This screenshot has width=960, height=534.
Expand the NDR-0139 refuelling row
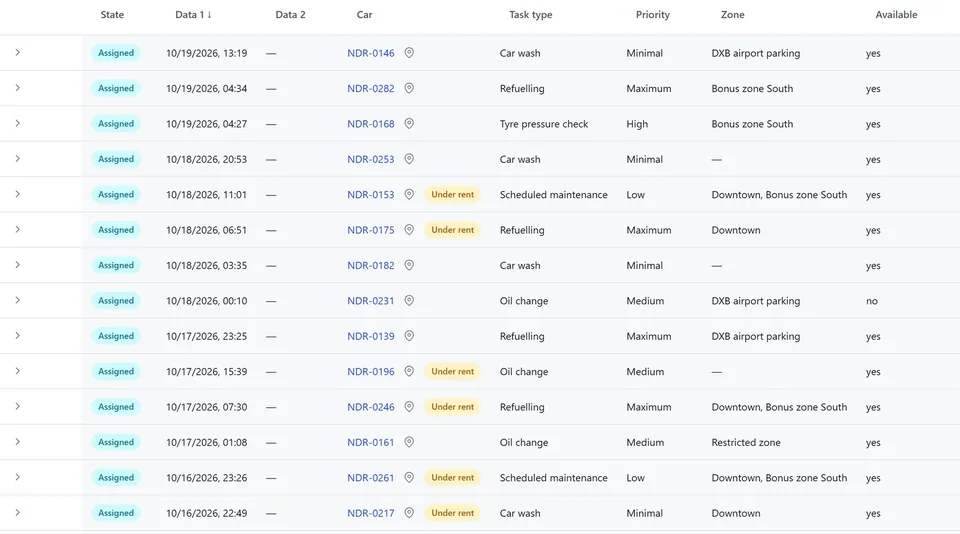coord(18,336)
